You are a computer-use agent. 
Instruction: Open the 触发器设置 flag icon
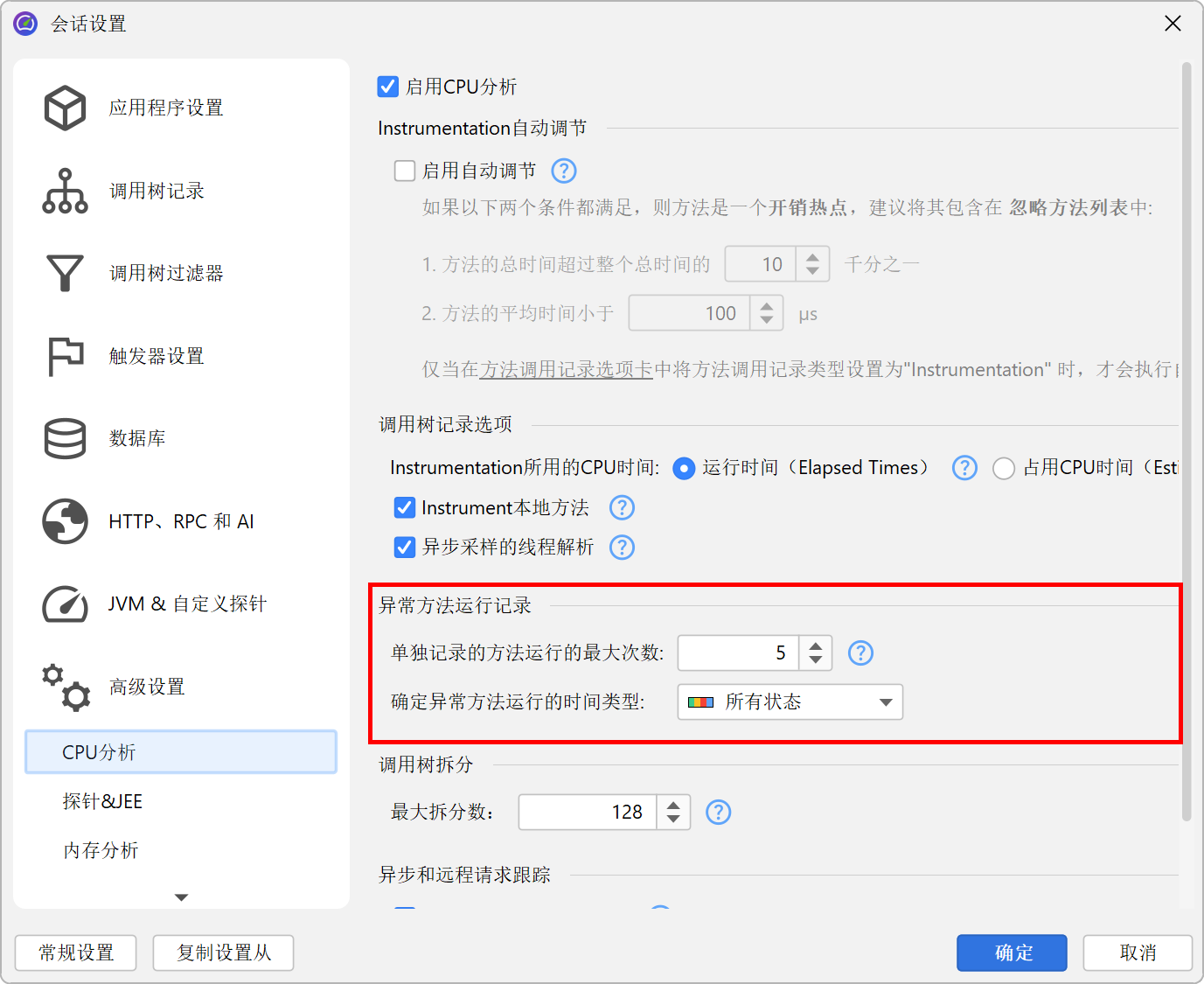(65, 356)
